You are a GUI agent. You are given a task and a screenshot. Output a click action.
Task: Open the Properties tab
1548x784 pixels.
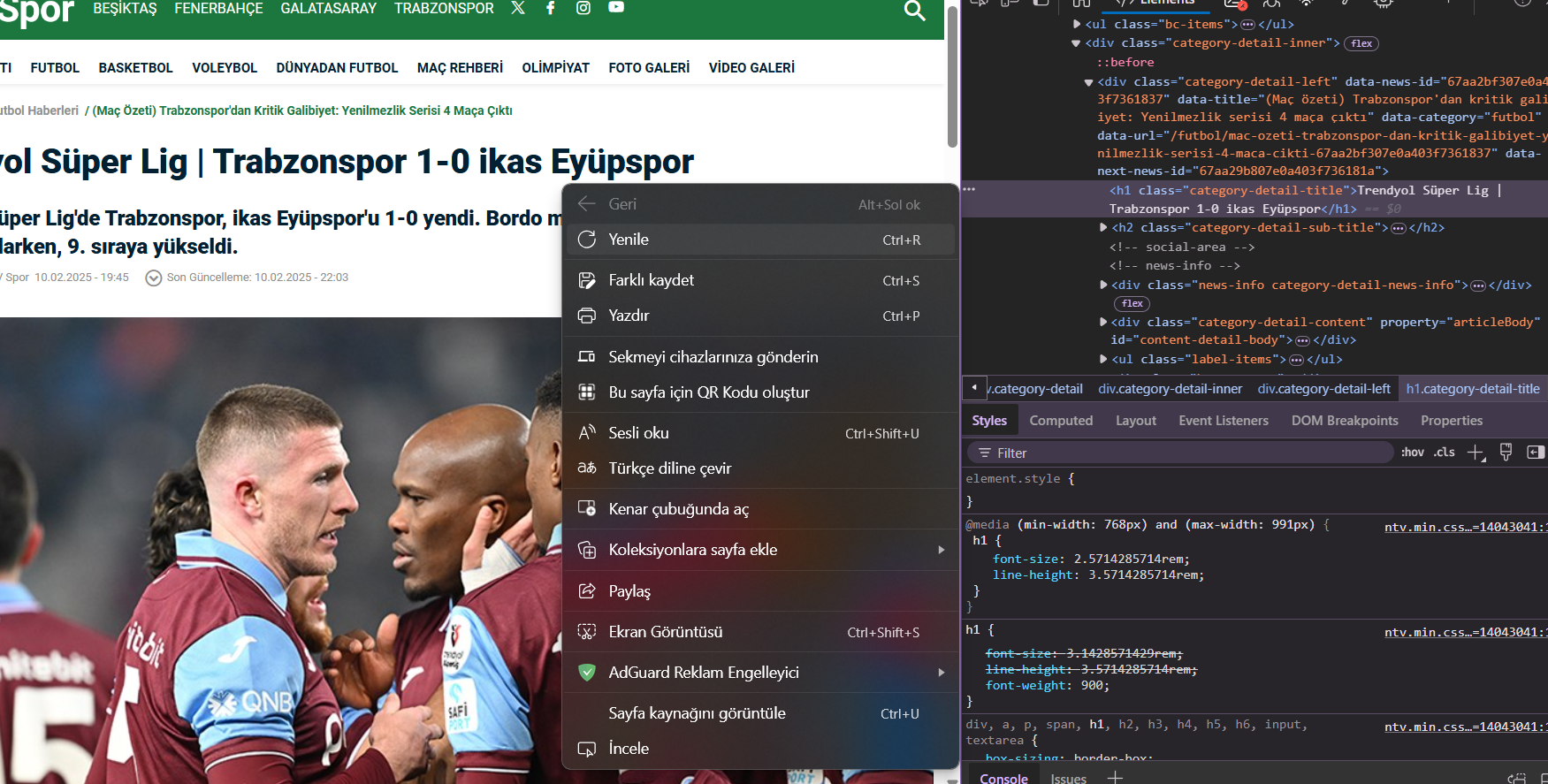pyautogui.click(x=1452, y=421)
